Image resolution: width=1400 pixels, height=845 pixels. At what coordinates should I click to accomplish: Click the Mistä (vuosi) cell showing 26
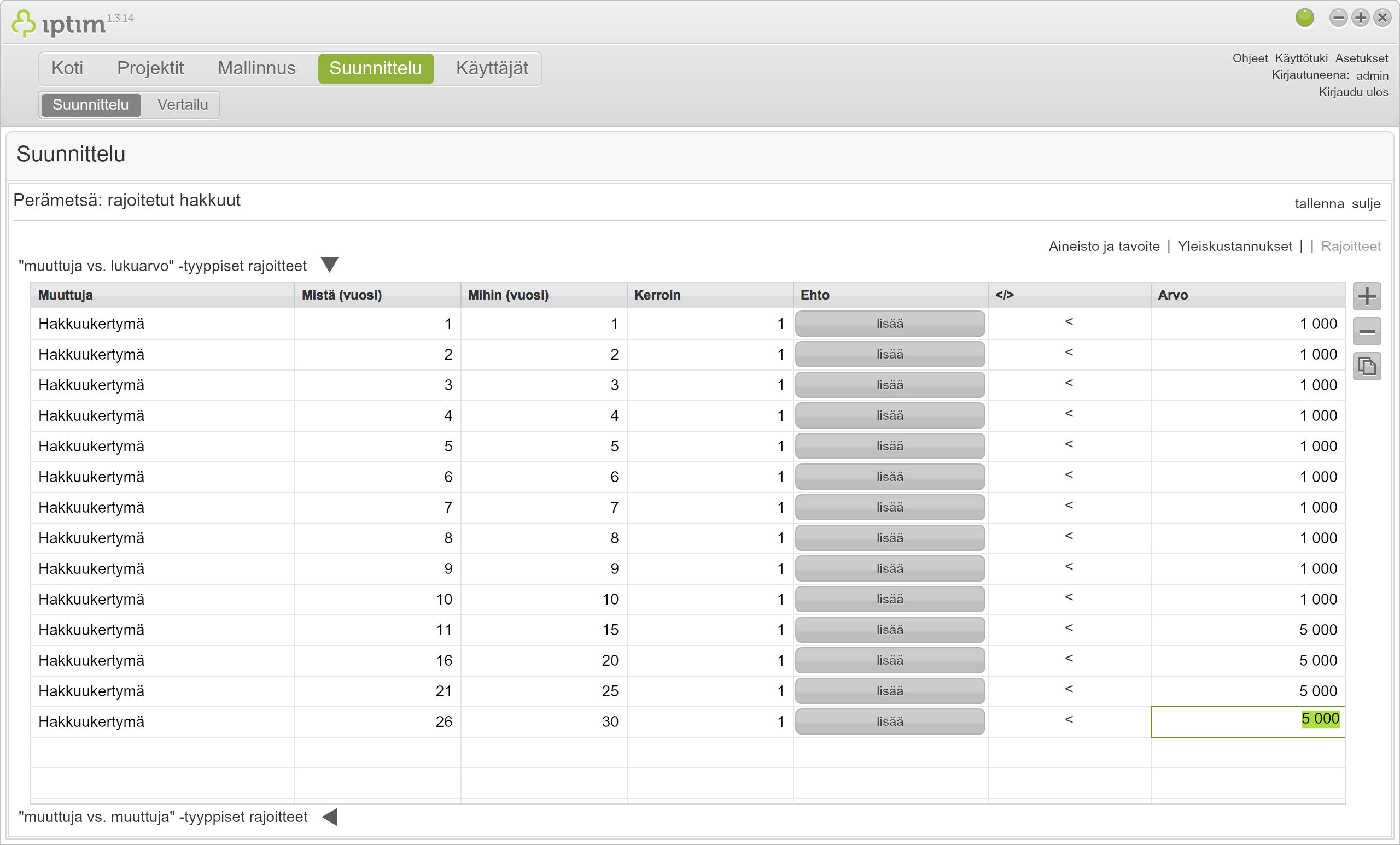378,722
